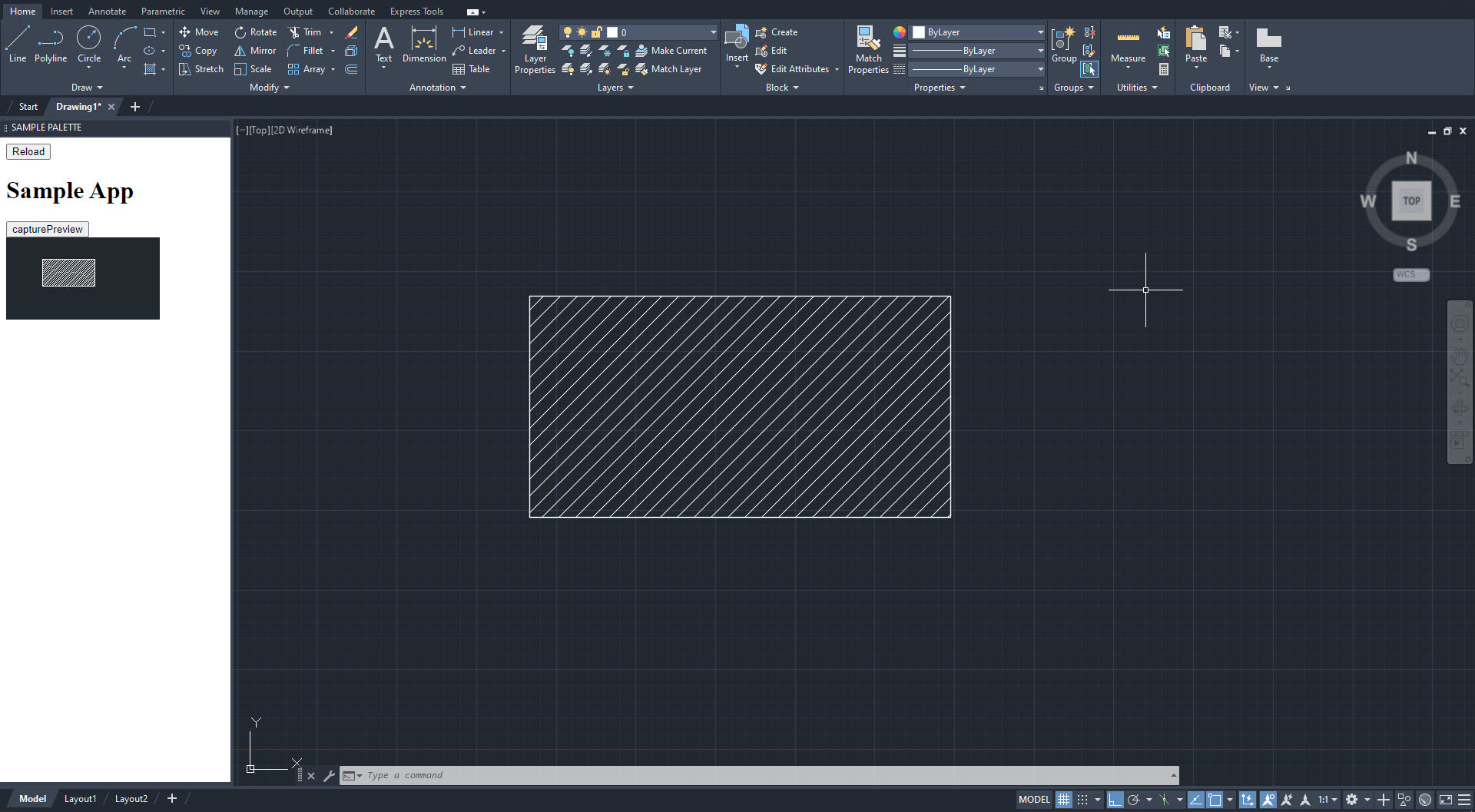Expand the Annotation panel
The width and height of the screenshot is (1475, 812).
click(438, 88)
